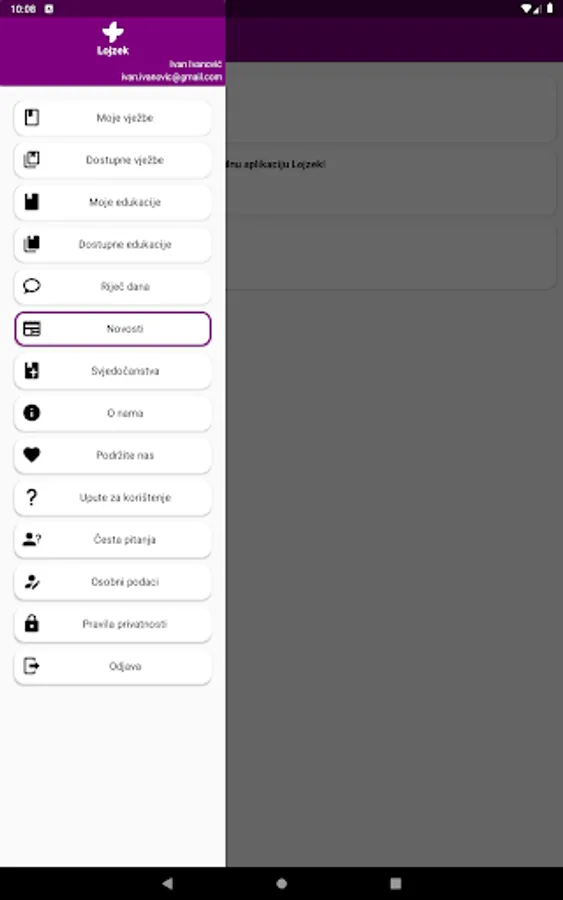This screenshot has height=900, width=563.
Task: Tap the ivan.ivanovic@gmail.com email text
Action: tap(171, 77)
